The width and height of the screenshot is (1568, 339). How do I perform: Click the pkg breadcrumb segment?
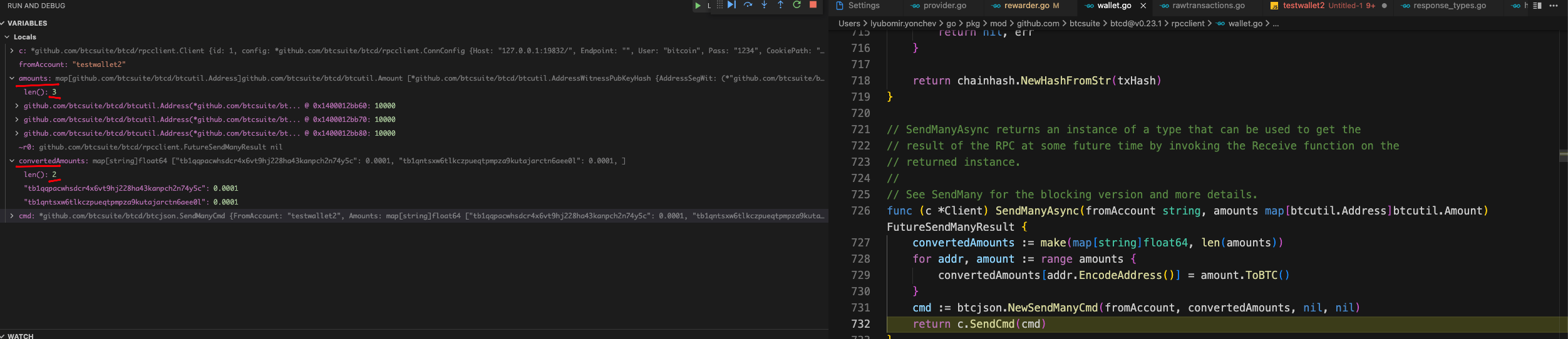[x=972, y=23]
